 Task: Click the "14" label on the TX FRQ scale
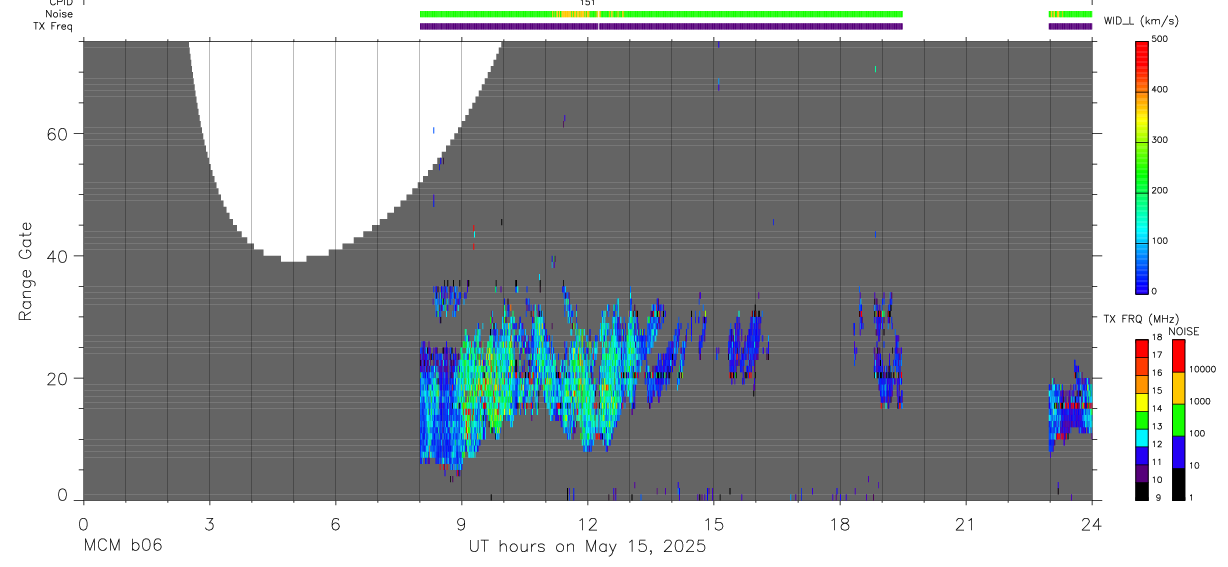(x=1156, y=408)
